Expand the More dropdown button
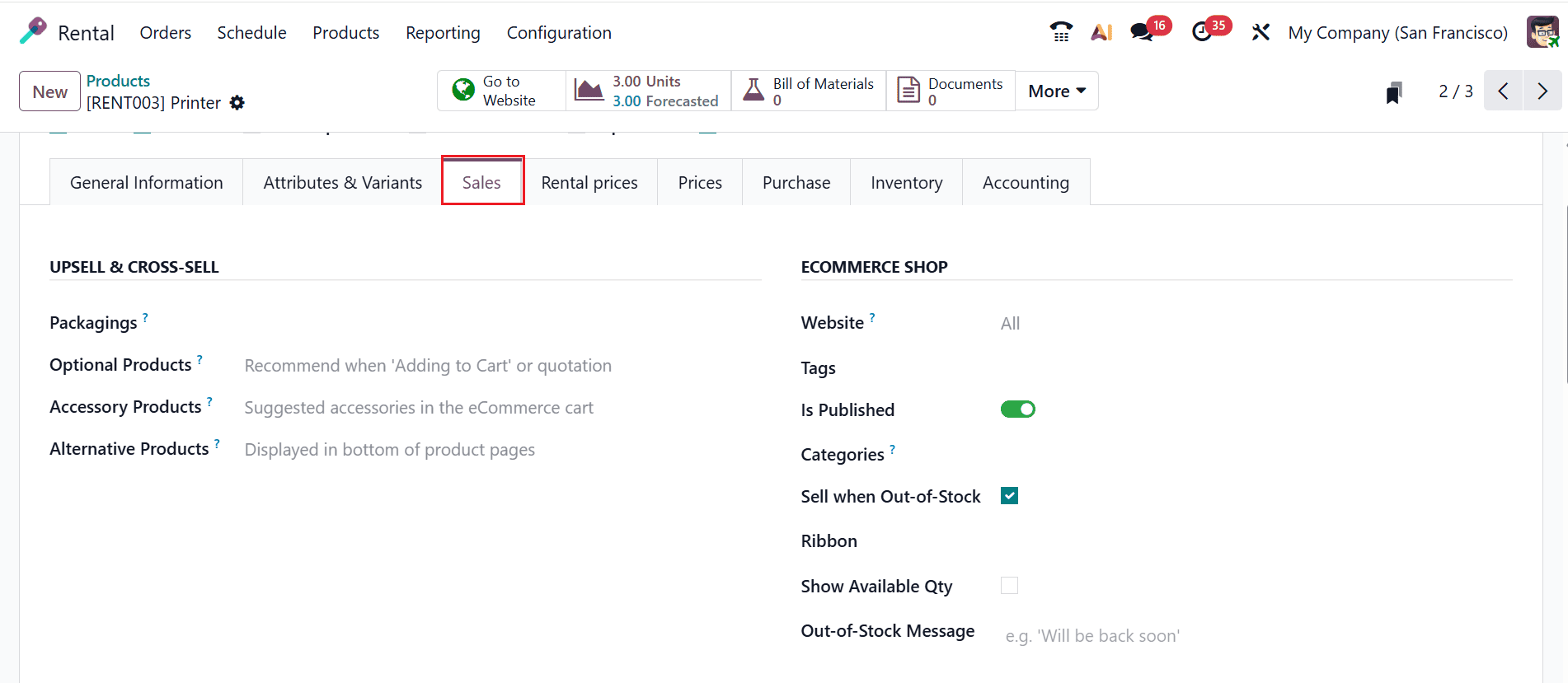 [1056, 91]
